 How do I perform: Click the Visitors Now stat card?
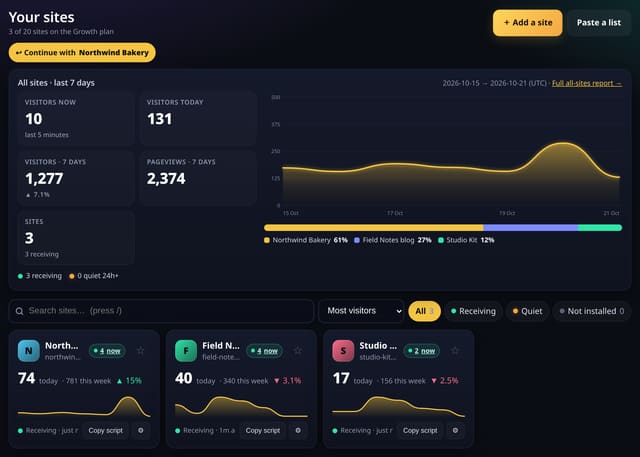click(x=76, y=119)
